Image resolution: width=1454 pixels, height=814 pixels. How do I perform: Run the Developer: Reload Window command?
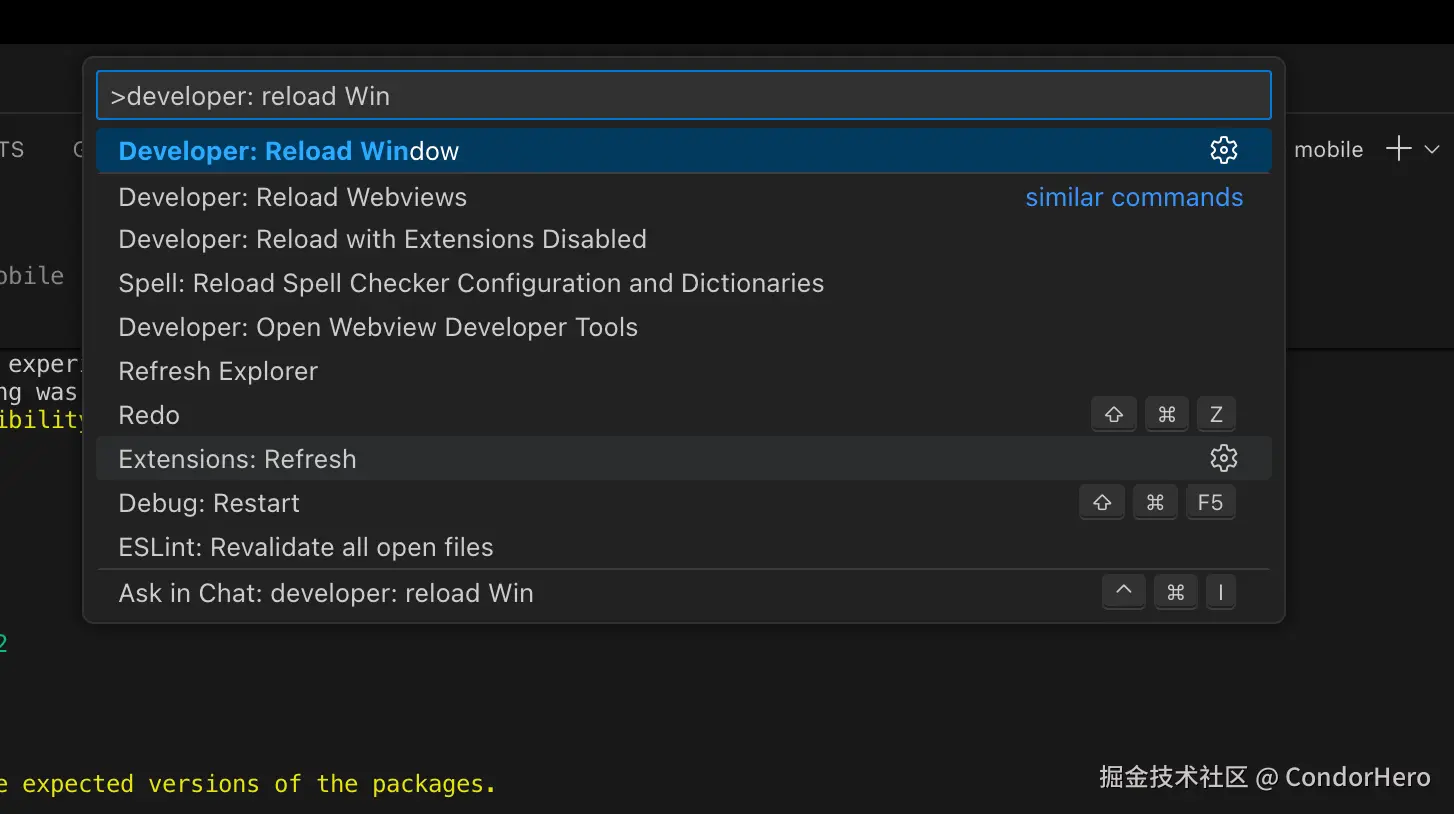pyautogui.click(x=289, y=151)
